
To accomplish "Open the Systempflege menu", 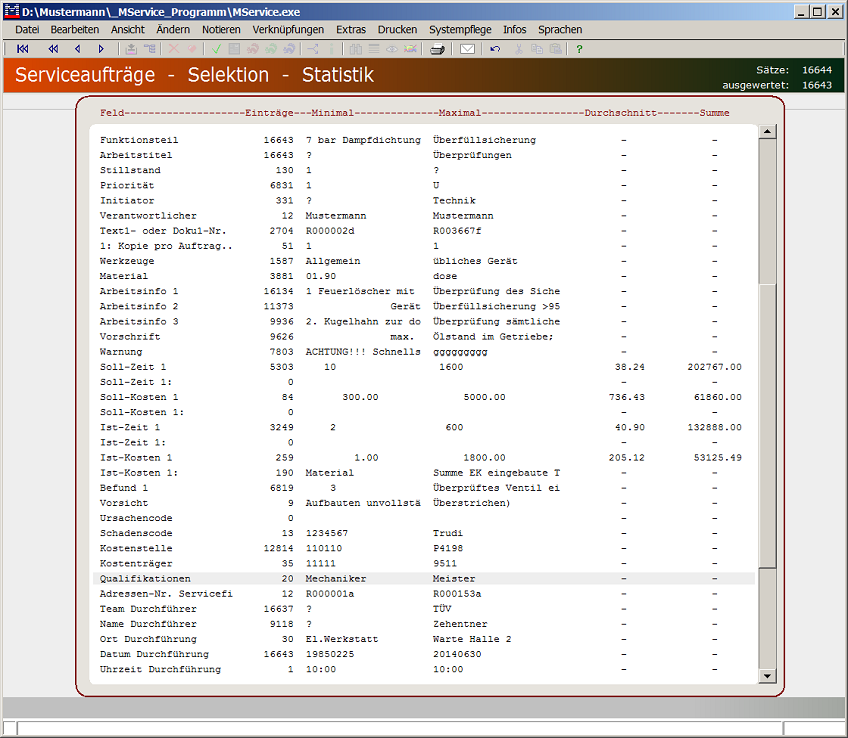I will [460, 30].
